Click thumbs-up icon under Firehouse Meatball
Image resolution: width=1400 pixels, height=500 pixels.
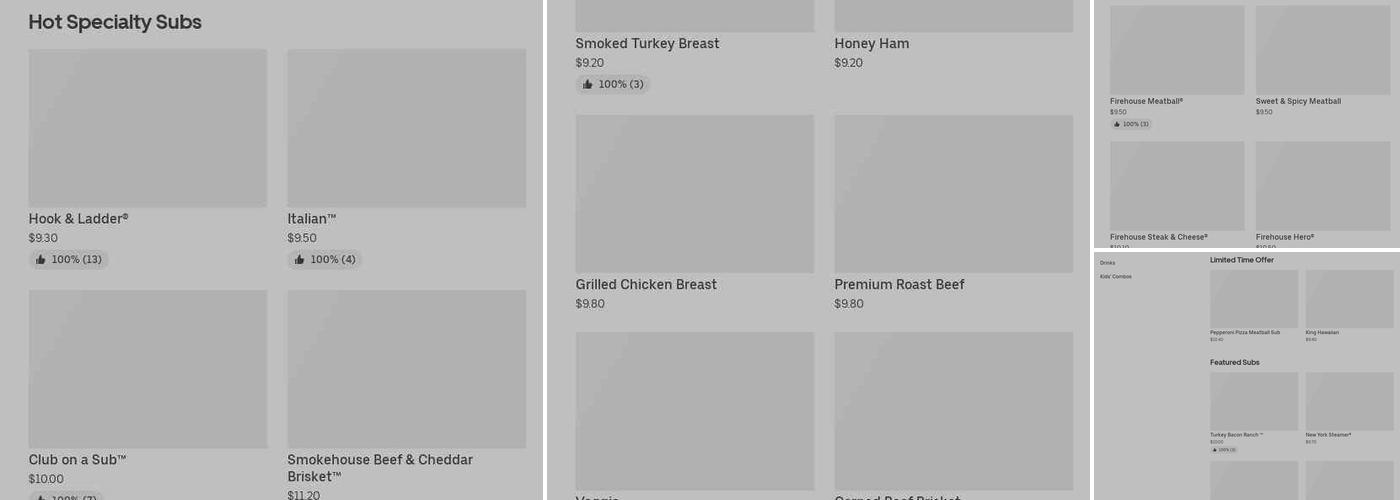[x=1117, y=125]
